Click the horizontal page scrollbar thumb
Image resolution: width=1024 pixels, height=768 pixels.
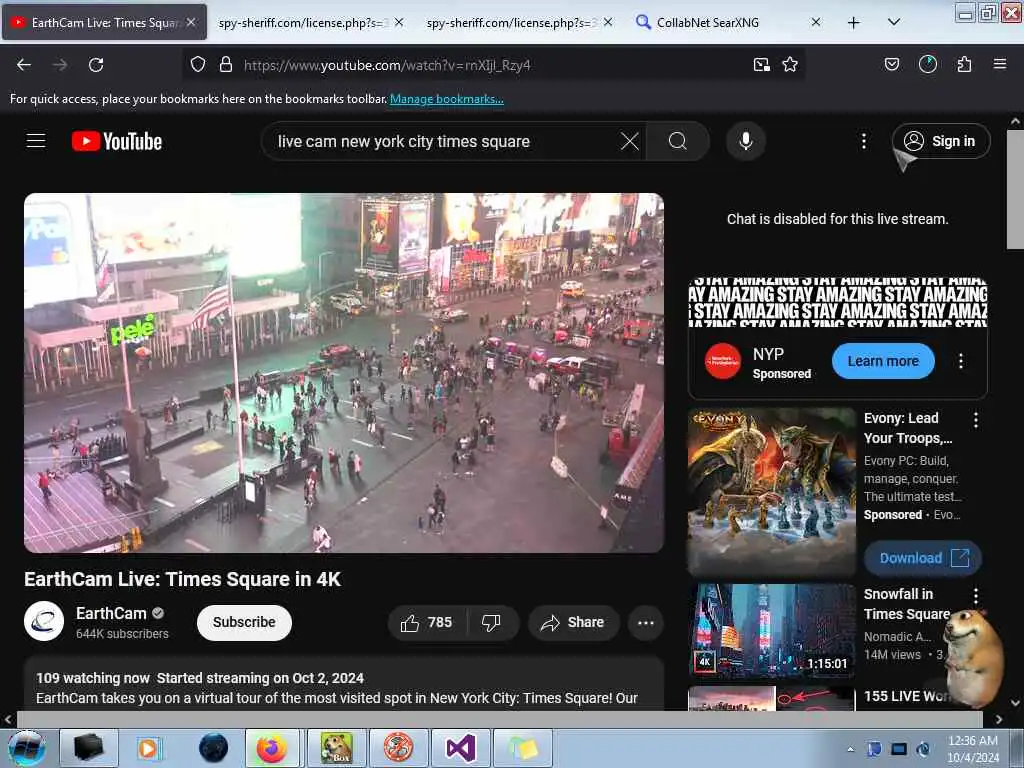pyautogui.click(x=500, y=719)
